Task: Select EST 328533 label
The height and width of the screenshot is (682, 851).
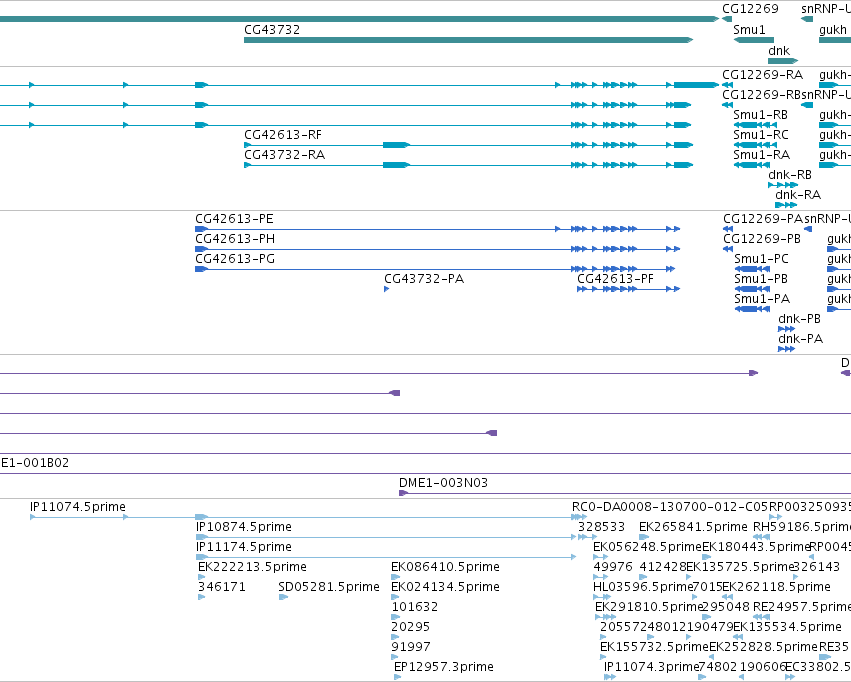Action: click(x=601, y=527)
